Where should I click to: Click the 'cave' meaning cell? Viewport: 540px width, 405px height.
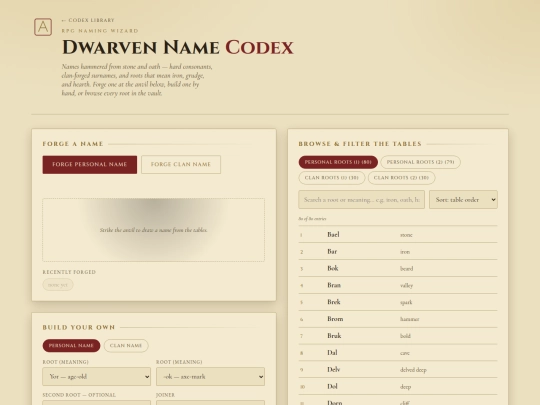[405, 353]
